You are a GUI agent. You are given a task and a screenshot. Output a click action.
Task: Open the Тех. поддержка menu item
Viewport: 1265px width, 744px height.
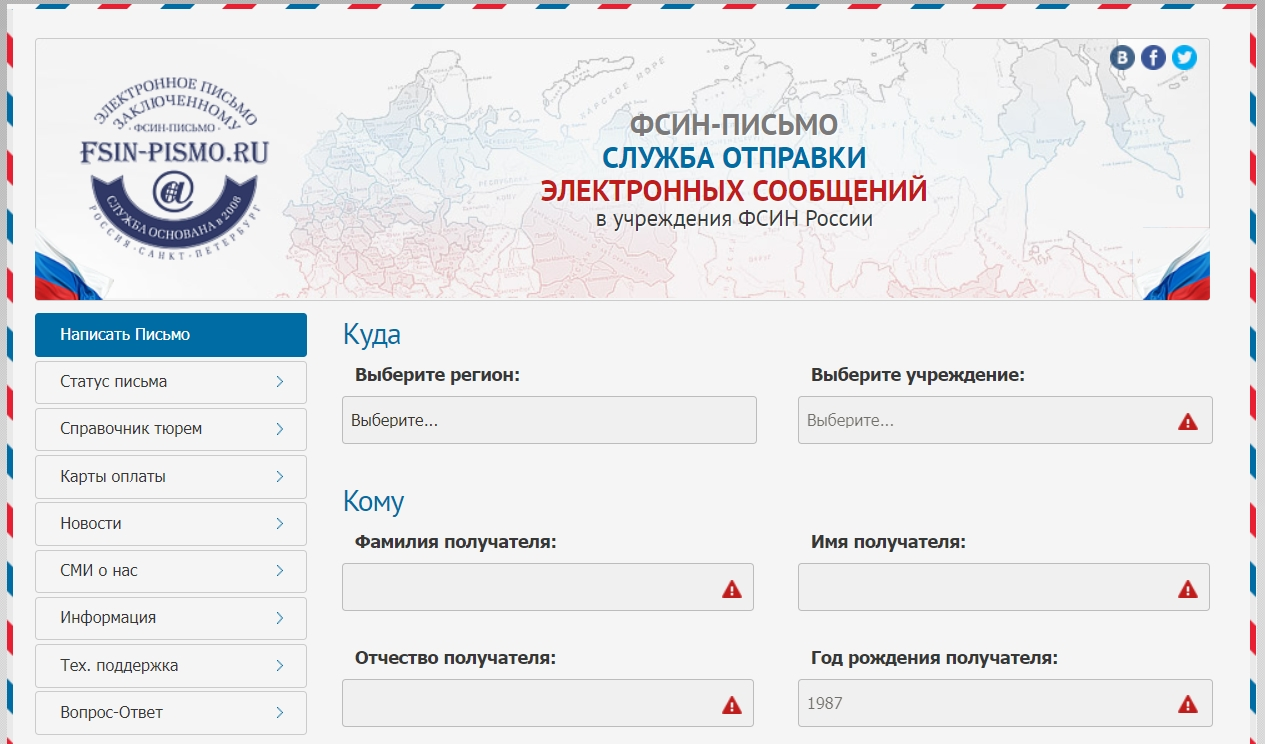click(171, 666)
